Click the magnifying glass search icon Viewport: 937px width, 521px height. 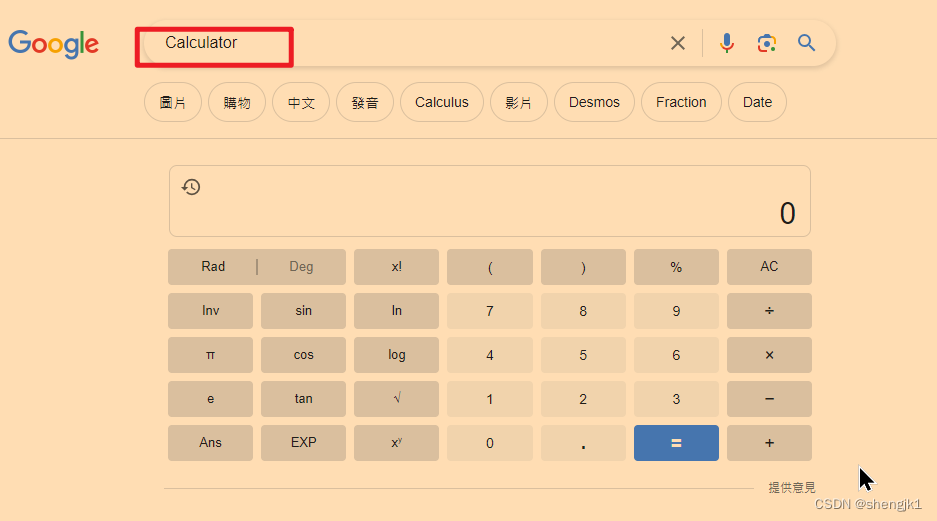806,43
